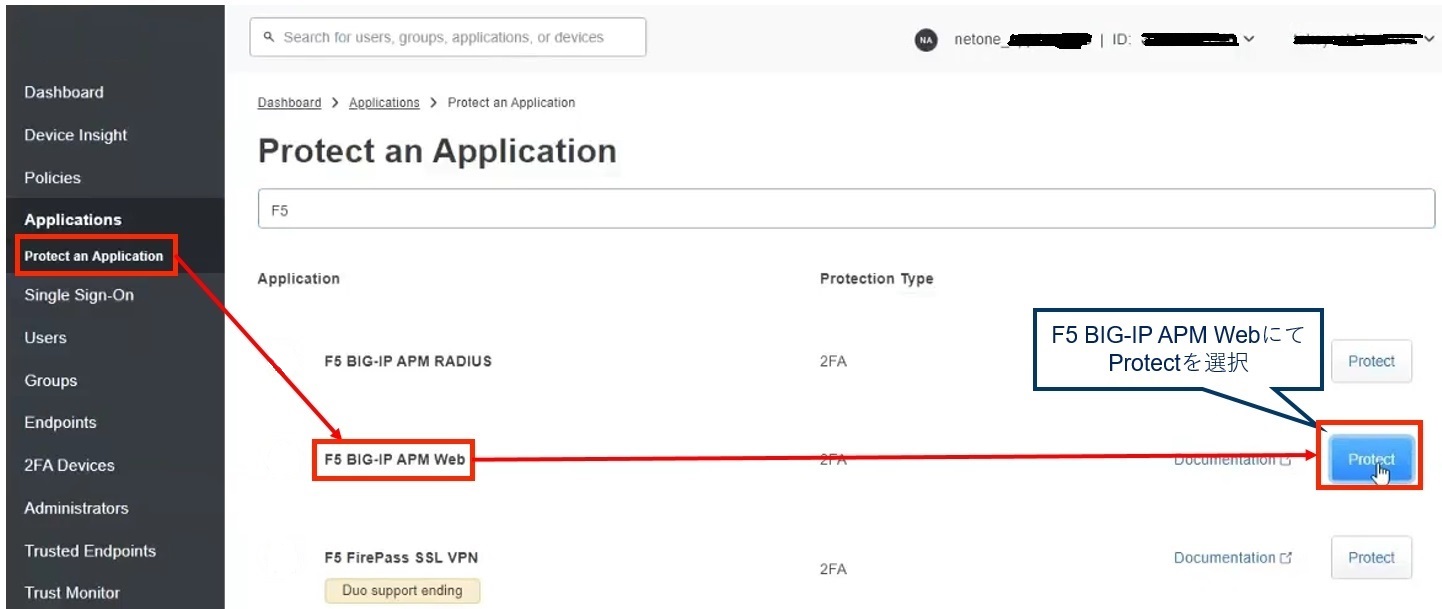Select Applications in the sidebar
Screen dimensions: 1442x609
[73, 220]
